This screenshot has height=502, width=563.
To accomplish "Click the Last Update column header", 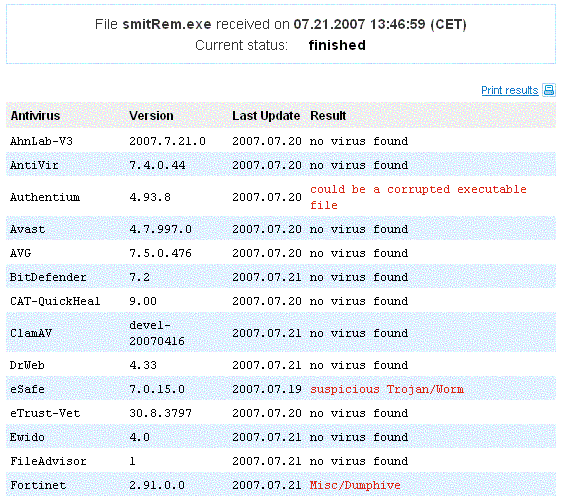I will (266, 116).
